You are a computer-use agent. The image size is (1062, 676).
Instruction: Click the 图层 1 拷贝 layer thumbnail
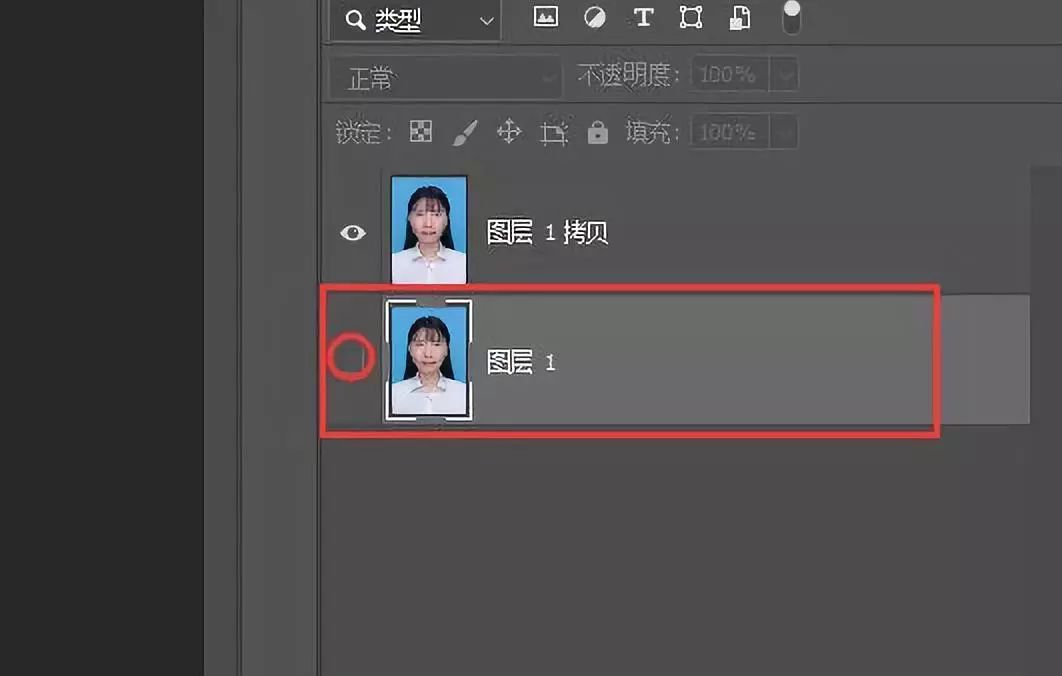428,230
